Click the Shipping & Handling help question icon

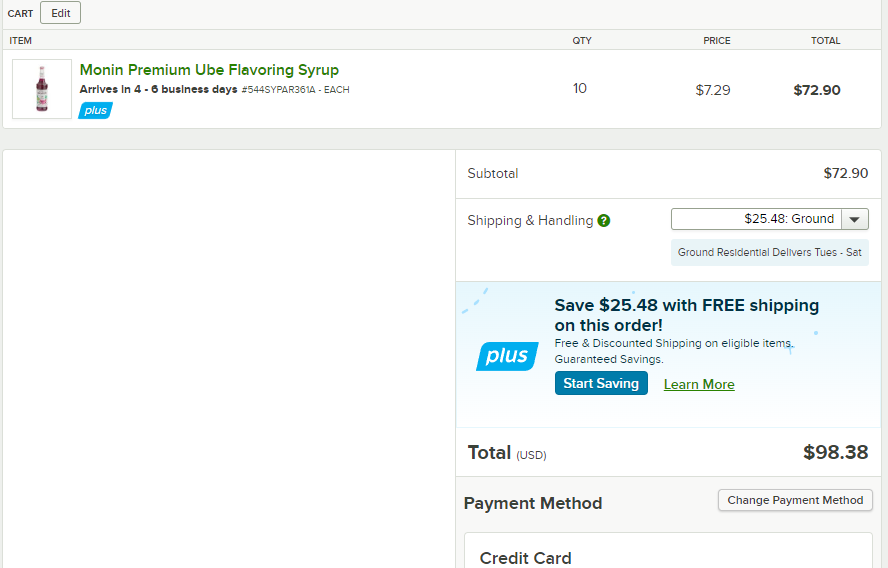tap(604, 221)
